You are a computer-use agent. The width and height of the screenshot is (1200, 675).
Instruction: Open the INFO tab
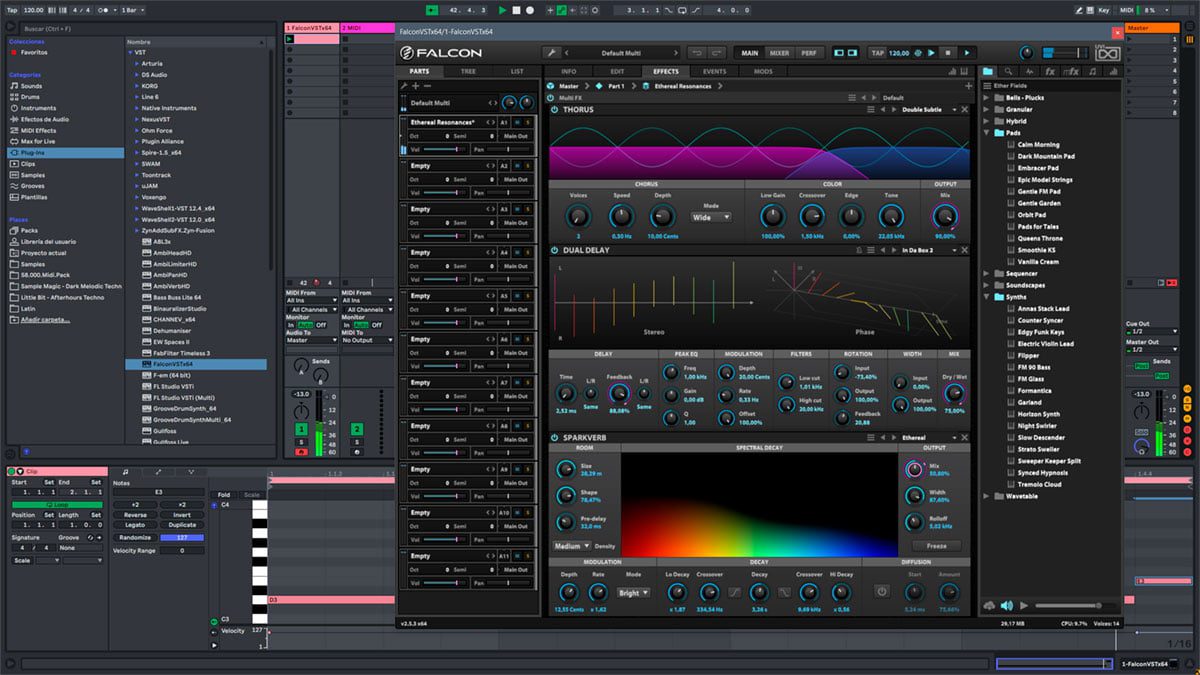[569, 72]
